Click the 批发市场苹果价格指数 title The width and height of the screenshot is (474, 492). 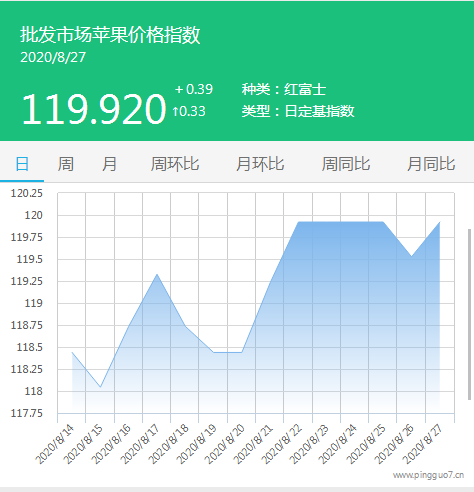[x=110, y=34]
